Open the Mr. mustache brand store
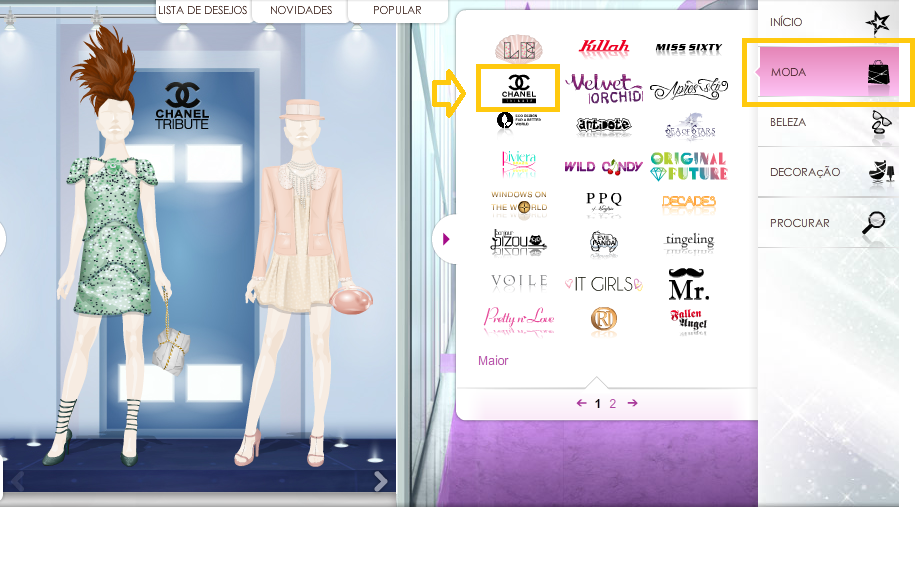 coord(689,284)
